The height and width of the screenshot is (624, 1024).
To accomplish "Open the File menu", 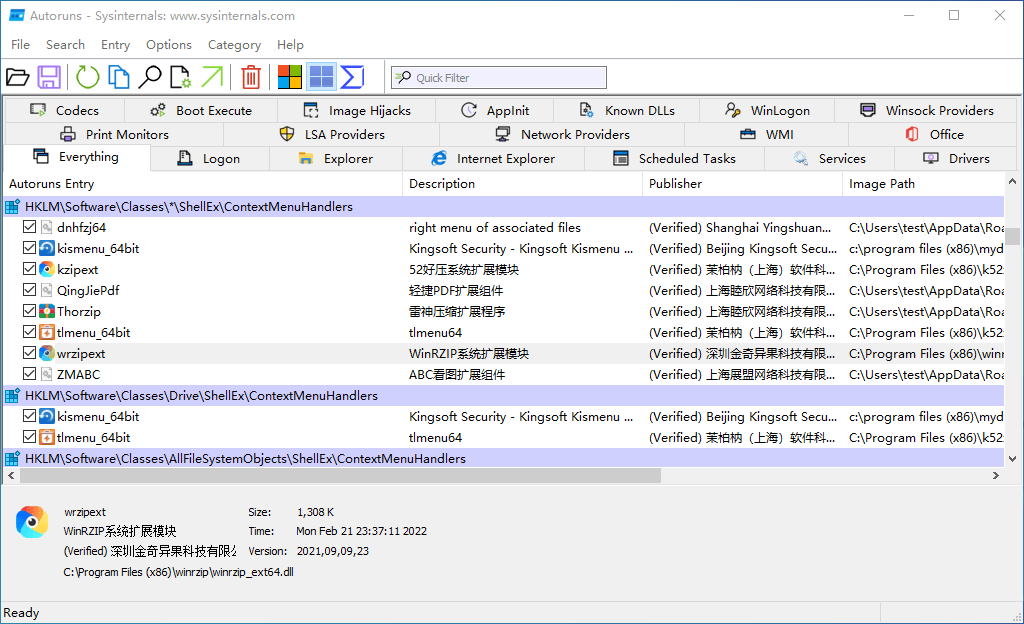I will click(x=20, y=44).
